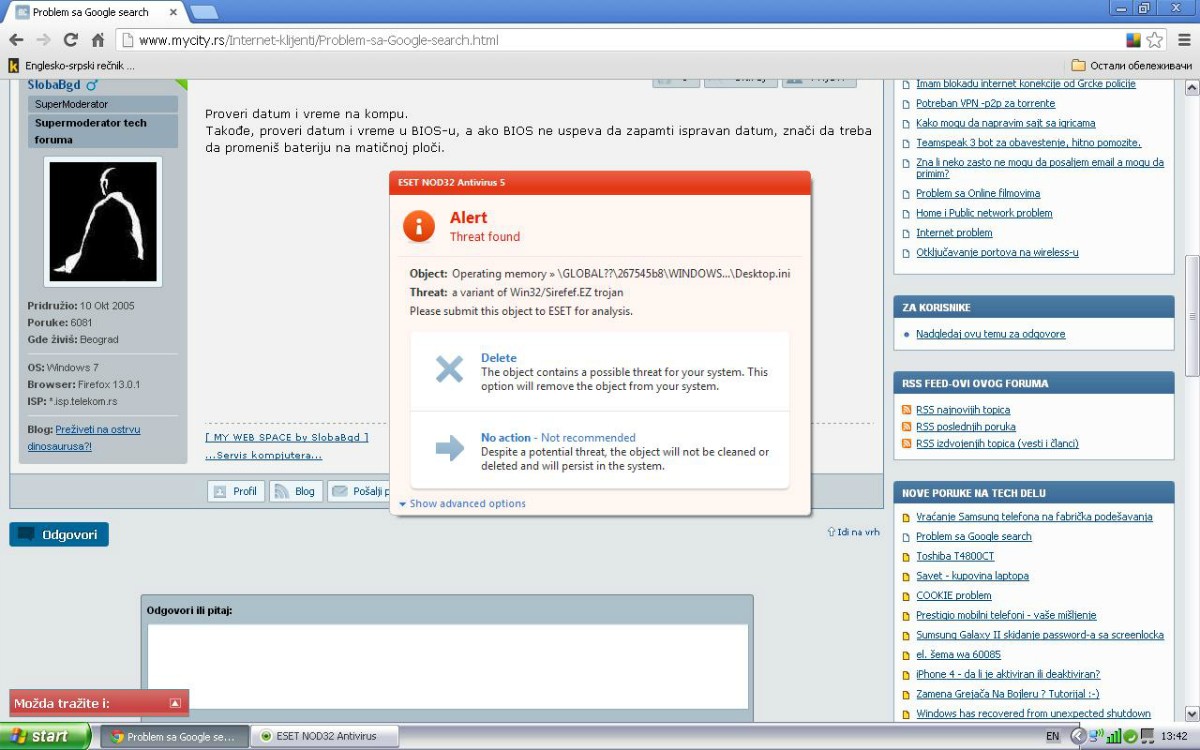
Task: Open the Internet problem sidebar link
Action: pos(954,233)
